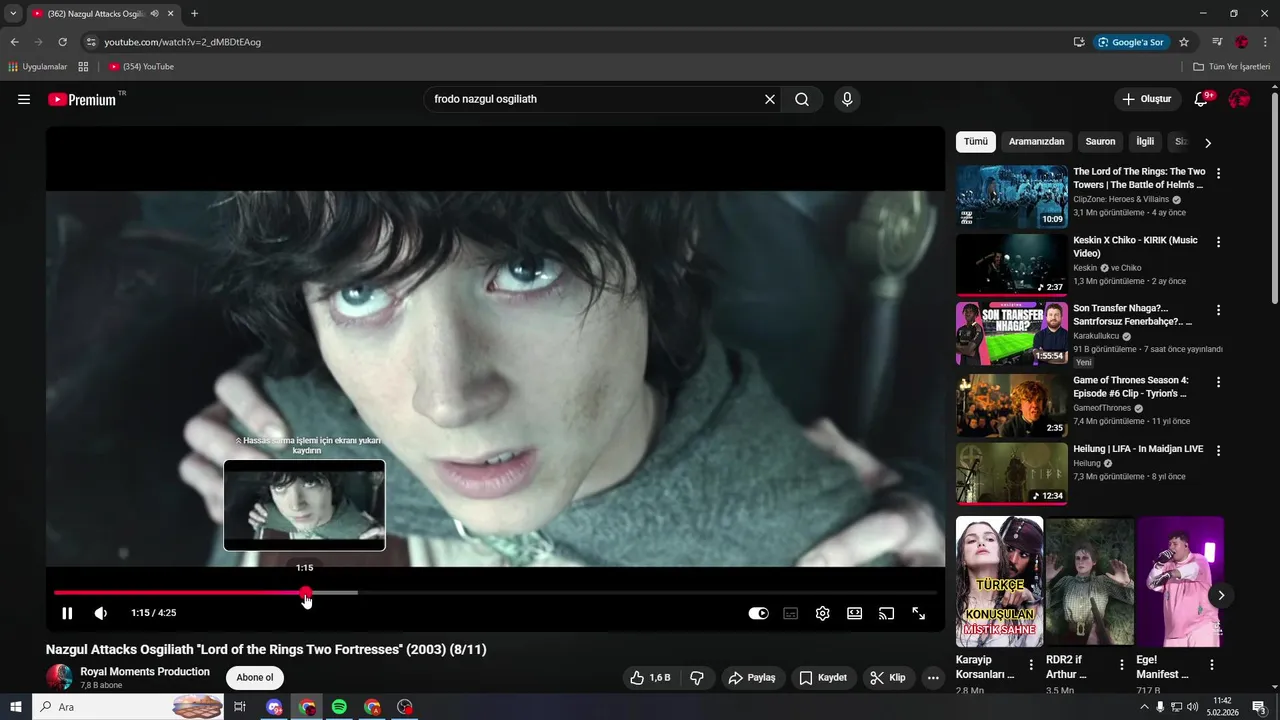Open options for Game of Thrones clip

click(x=1218, y=382)
